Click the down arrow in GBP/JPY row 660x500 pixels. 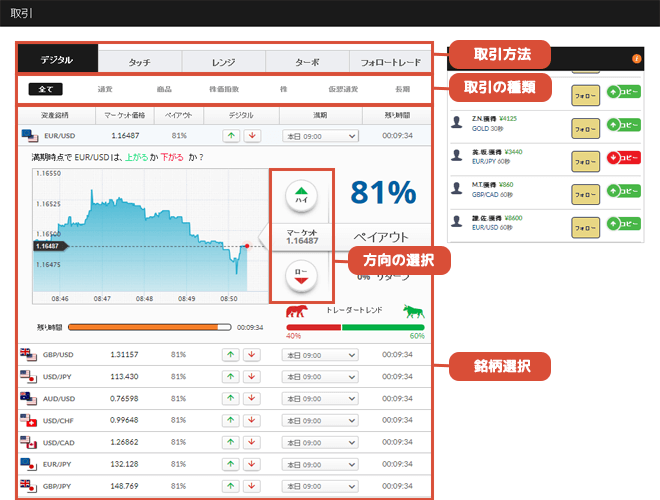pos(252,486)
